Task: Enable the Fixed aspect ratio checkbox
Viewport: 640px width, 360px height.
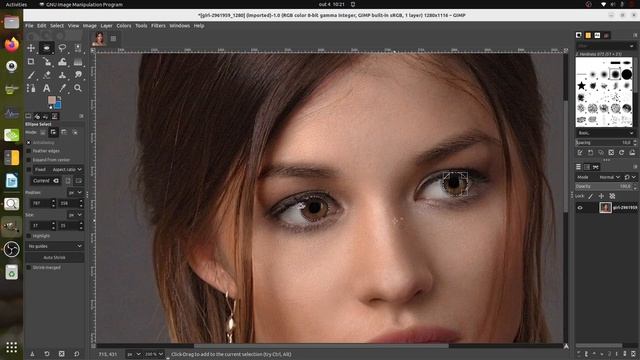Action: (x=29, y=169)
